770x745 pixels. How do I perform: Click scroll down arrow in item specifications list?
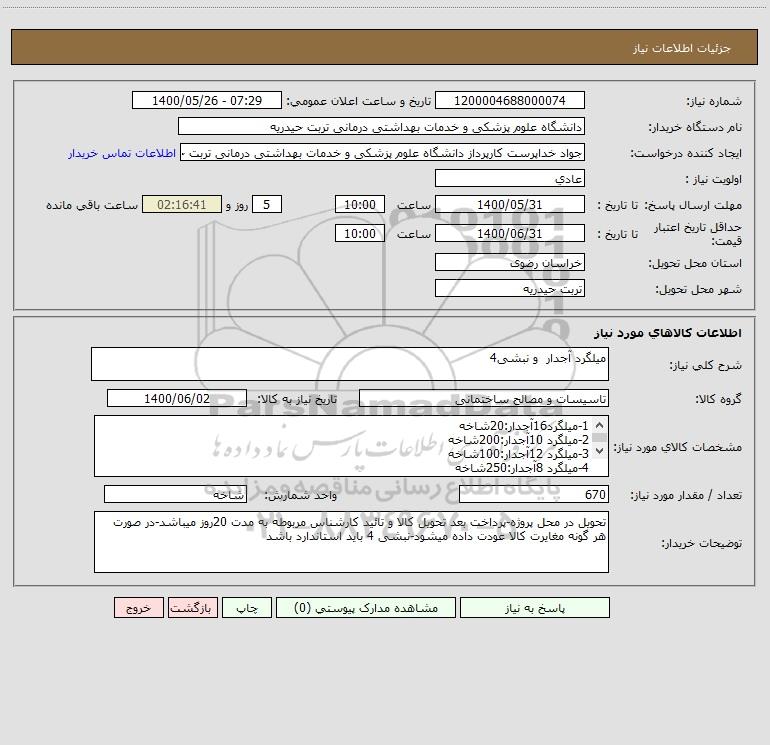coord(599,450)
